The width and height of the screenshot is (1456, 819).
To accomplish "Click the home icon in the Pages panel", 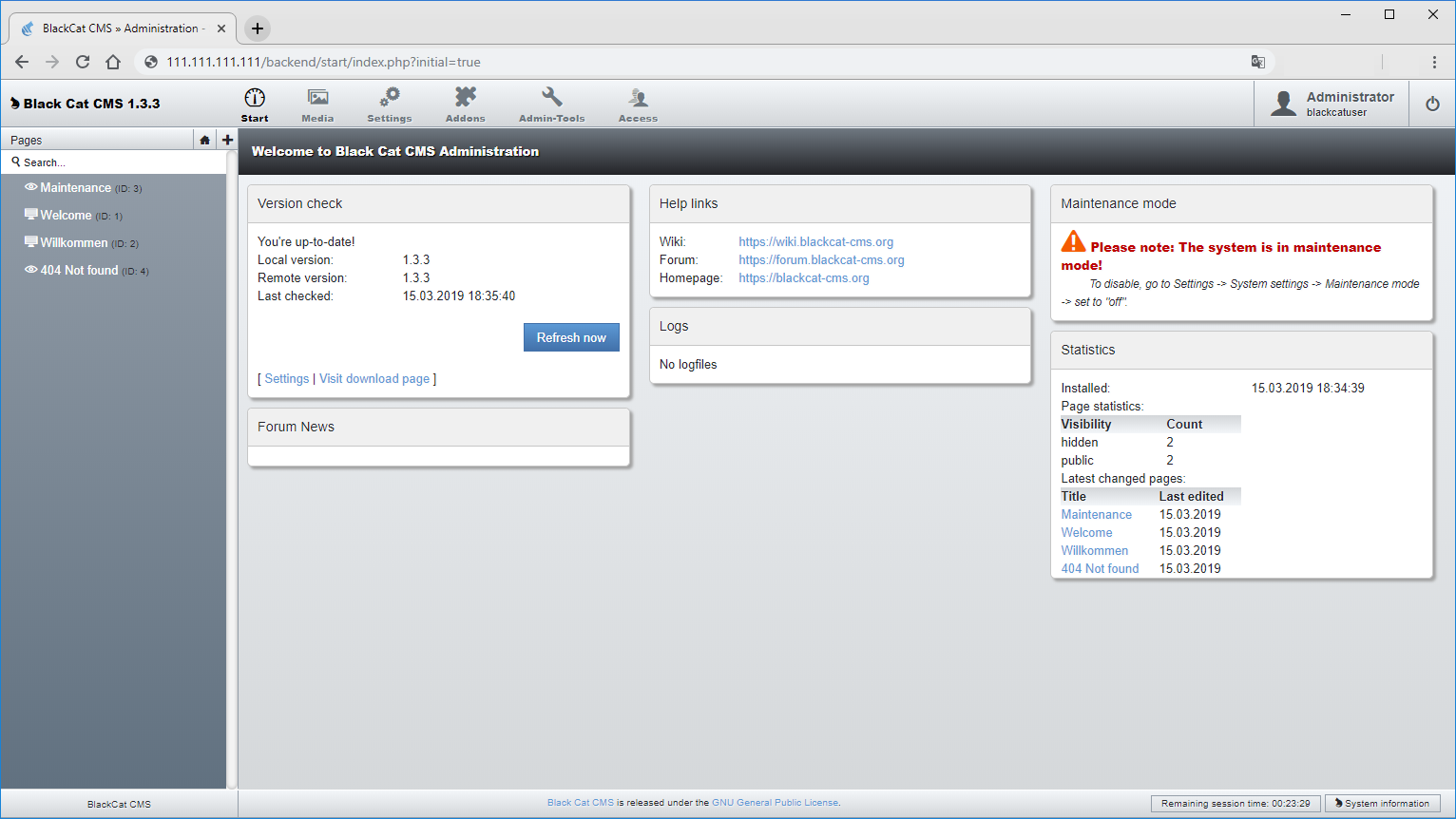I will pyautogui.click(x=205, y=140).
